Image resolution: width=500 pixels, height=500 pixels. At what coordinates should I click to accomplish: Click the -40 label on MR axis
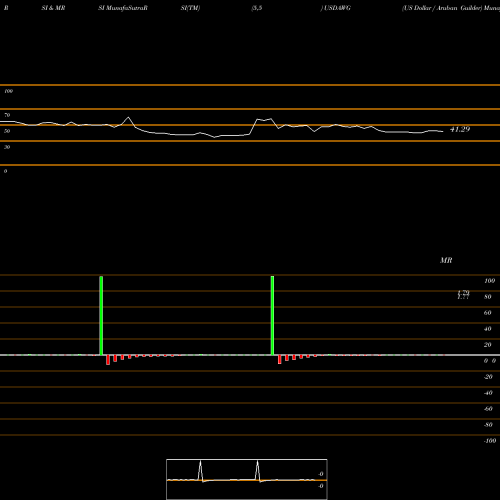click(488, 393)
